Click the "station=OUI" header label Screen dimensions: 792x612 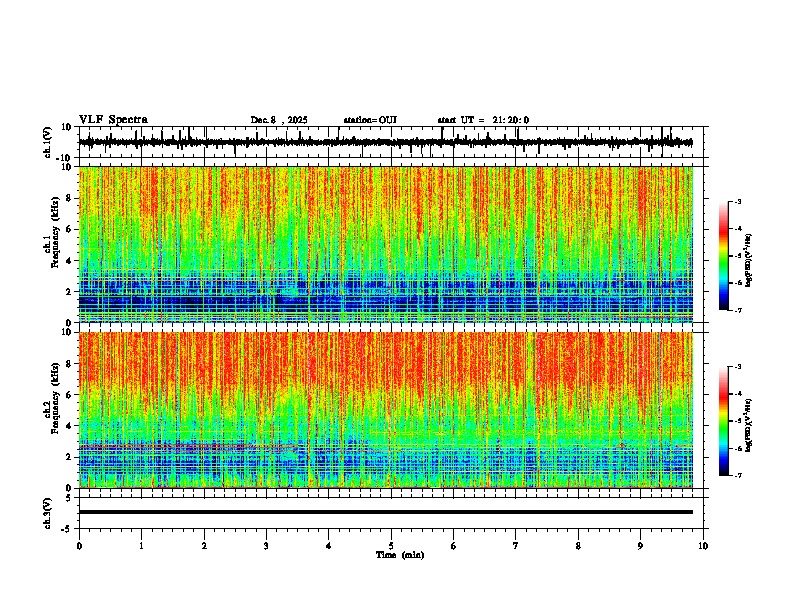[x=370, y=120]
